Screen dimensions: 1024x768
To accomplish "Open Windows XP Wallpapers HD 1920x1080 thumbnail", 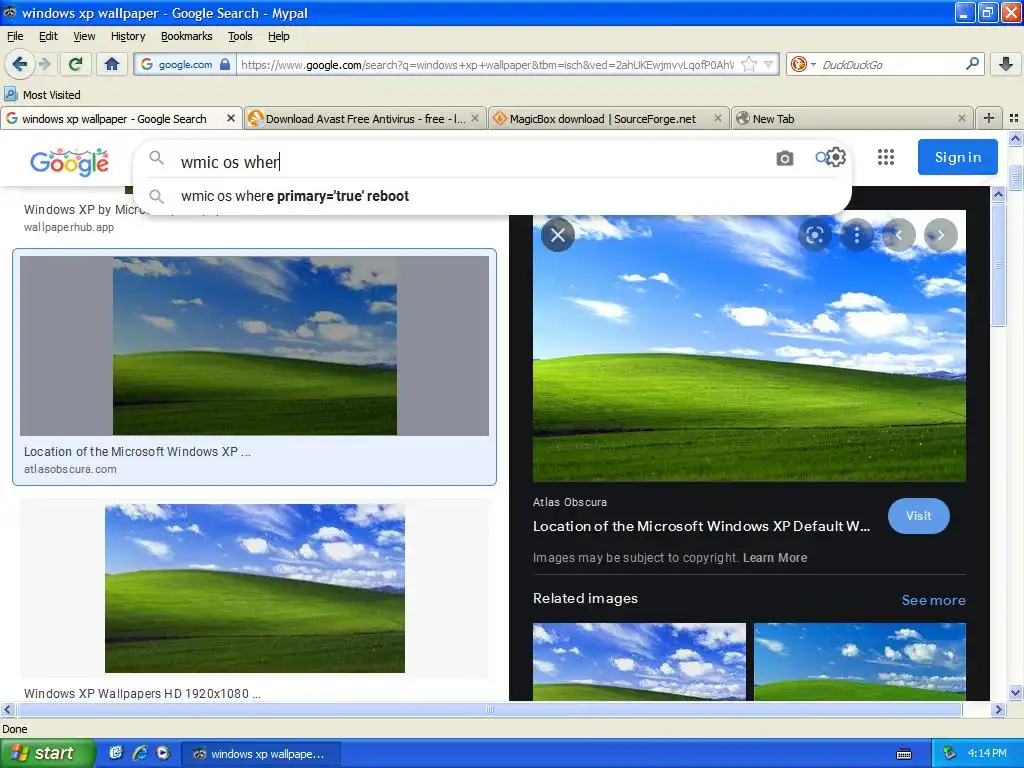I will click(x=255, y=588).
